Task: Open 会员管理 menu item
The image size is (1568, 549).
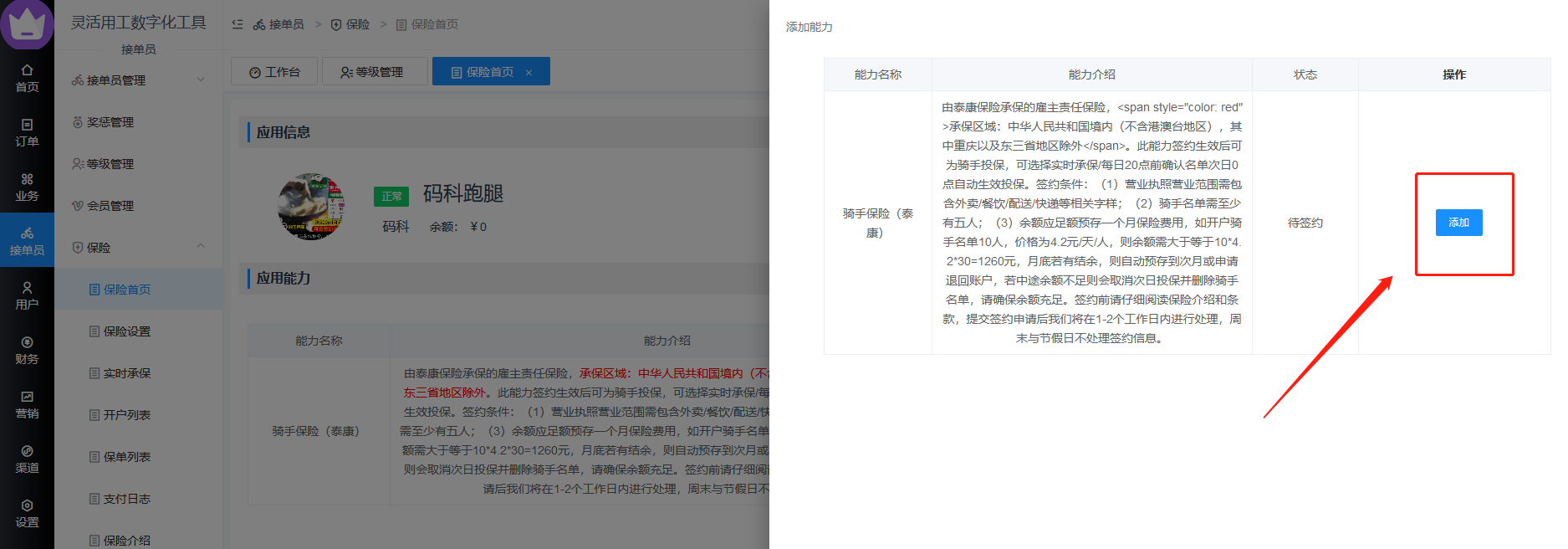Action: coord(139,206)
